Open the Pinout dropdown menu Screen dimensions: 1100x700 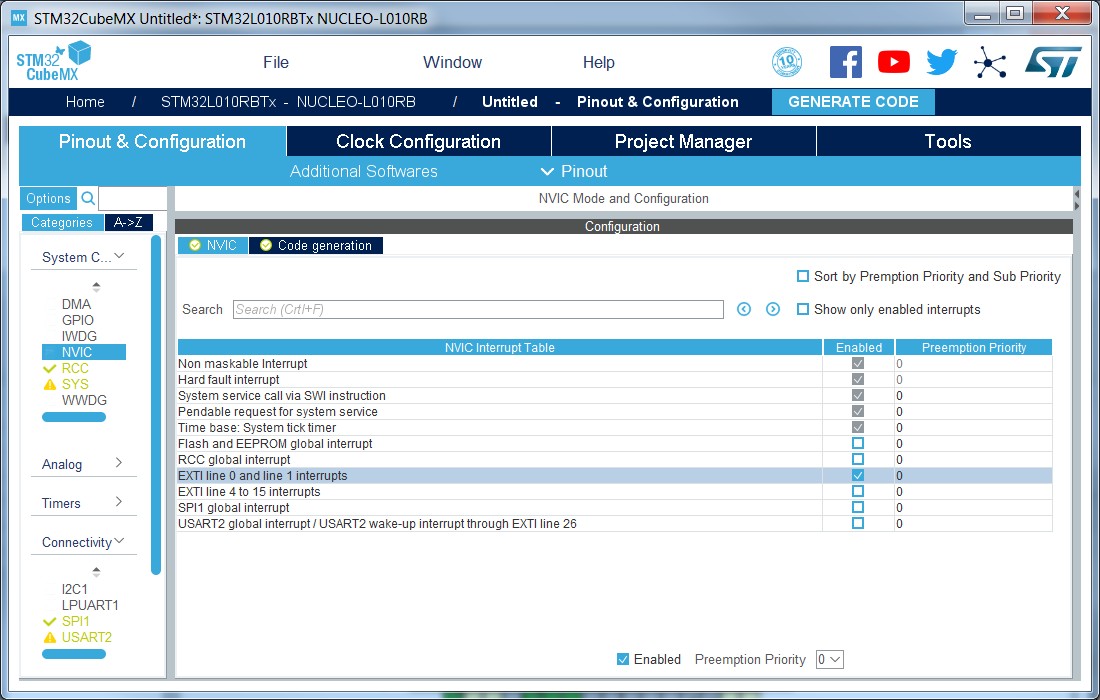tap(574, 171)
